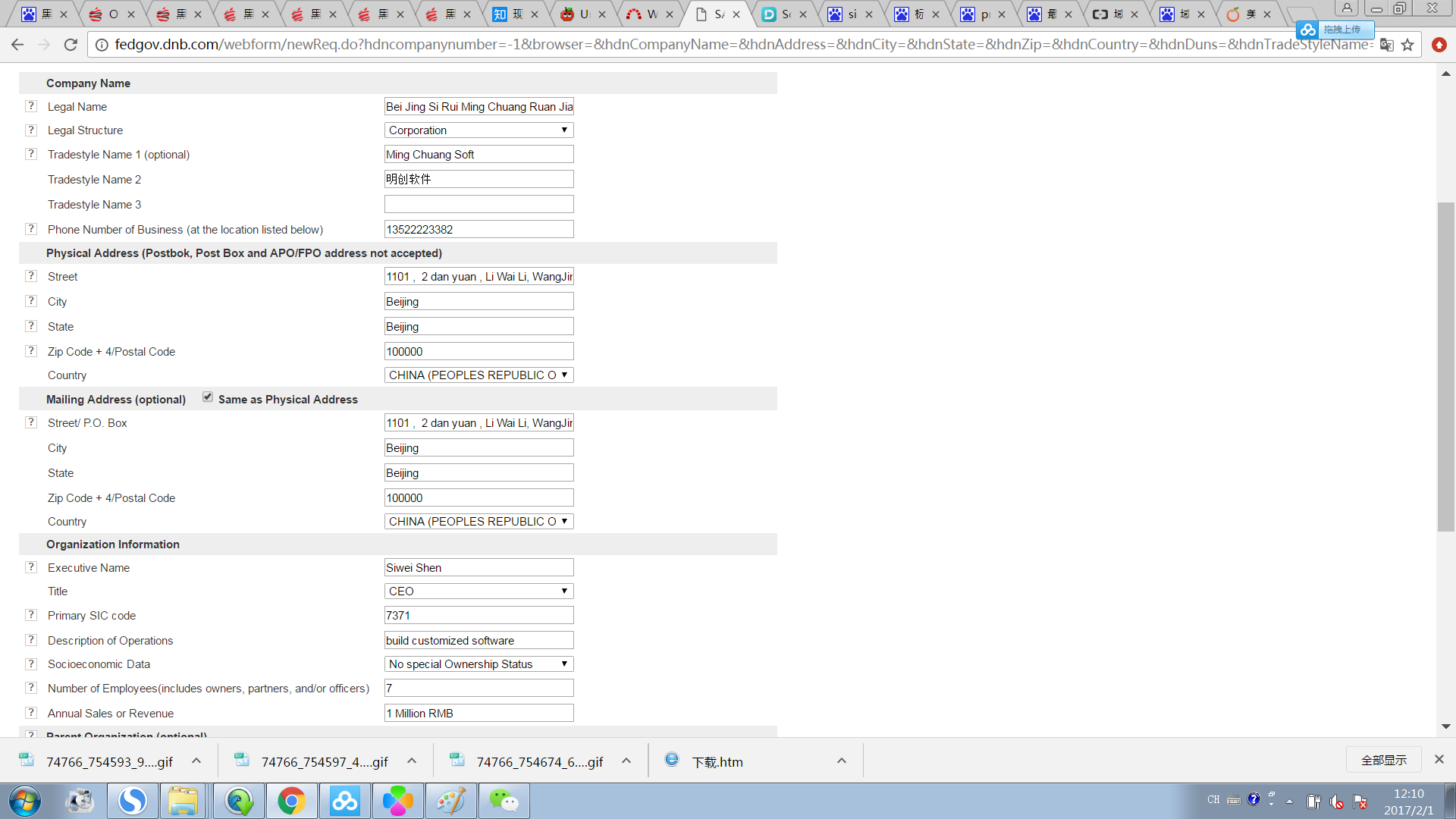Open Legal Structure dropdown
The image size is (1456, 819).
tap(479, 130)
